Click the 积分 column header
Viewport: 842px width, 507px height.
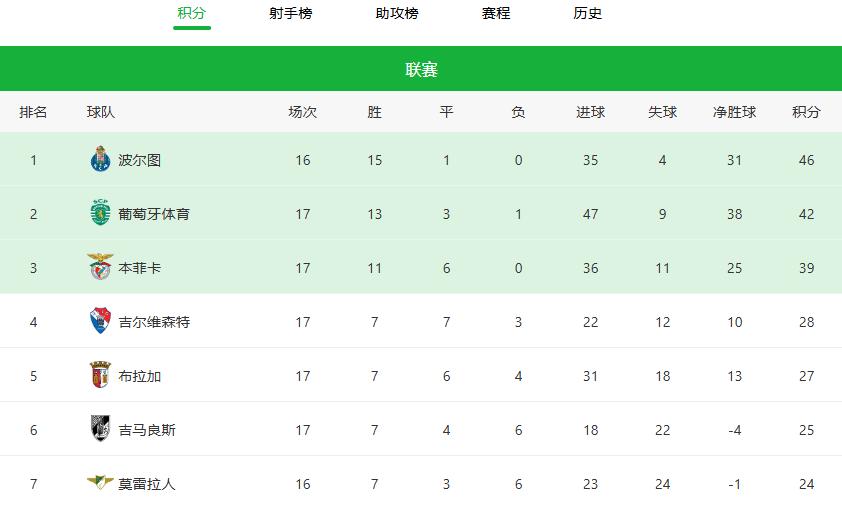[x=806, y=112]
